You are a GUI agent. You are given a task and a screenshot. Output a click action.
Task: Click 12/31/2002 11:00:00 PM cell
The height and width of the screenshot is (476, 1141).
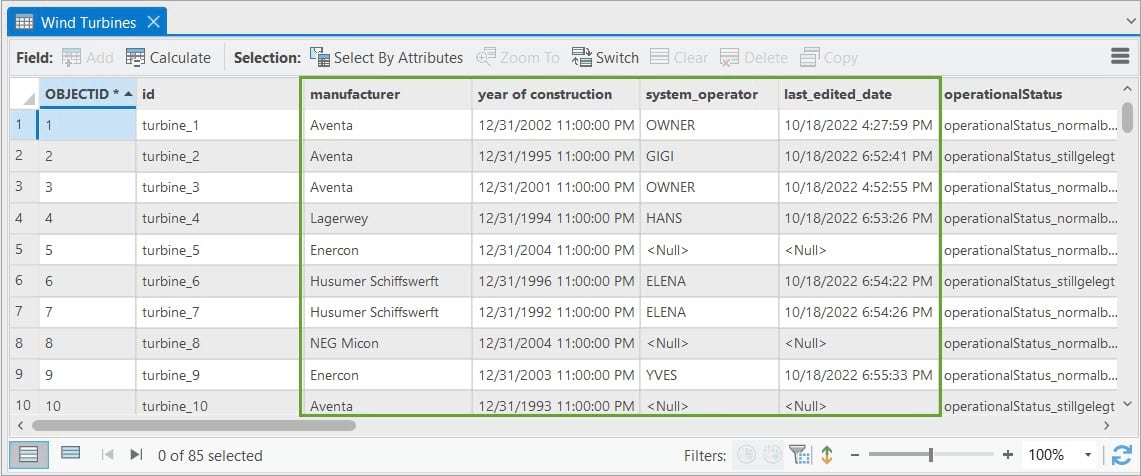[x=556, y=124]
